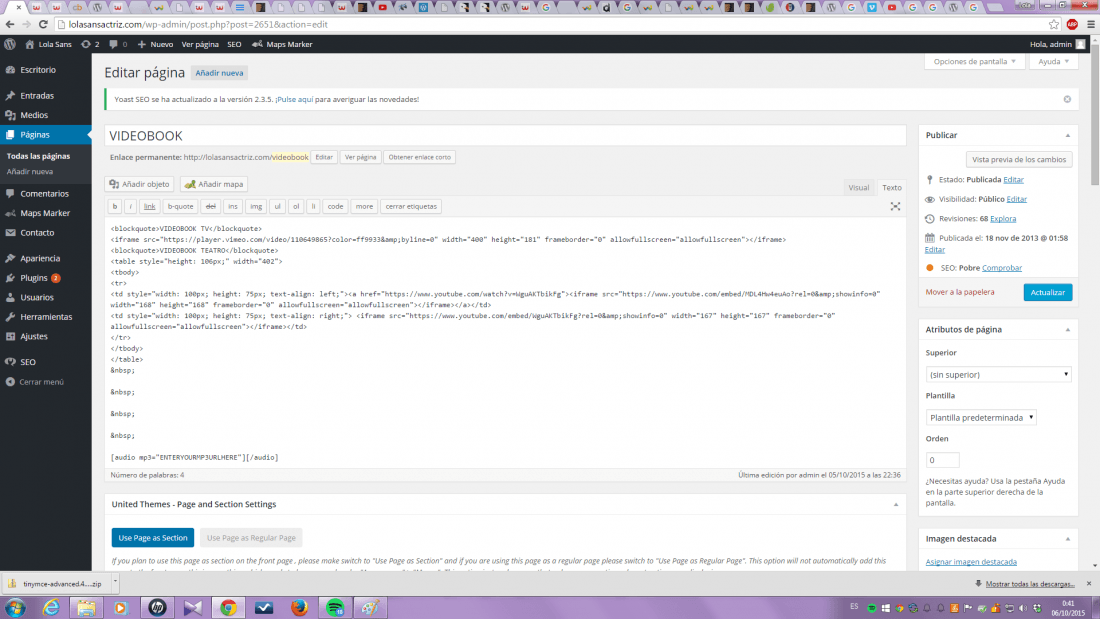Click Comprobar SEO link
The height and width of the screenshot is (619, 1100).
tap(1002, 268)
